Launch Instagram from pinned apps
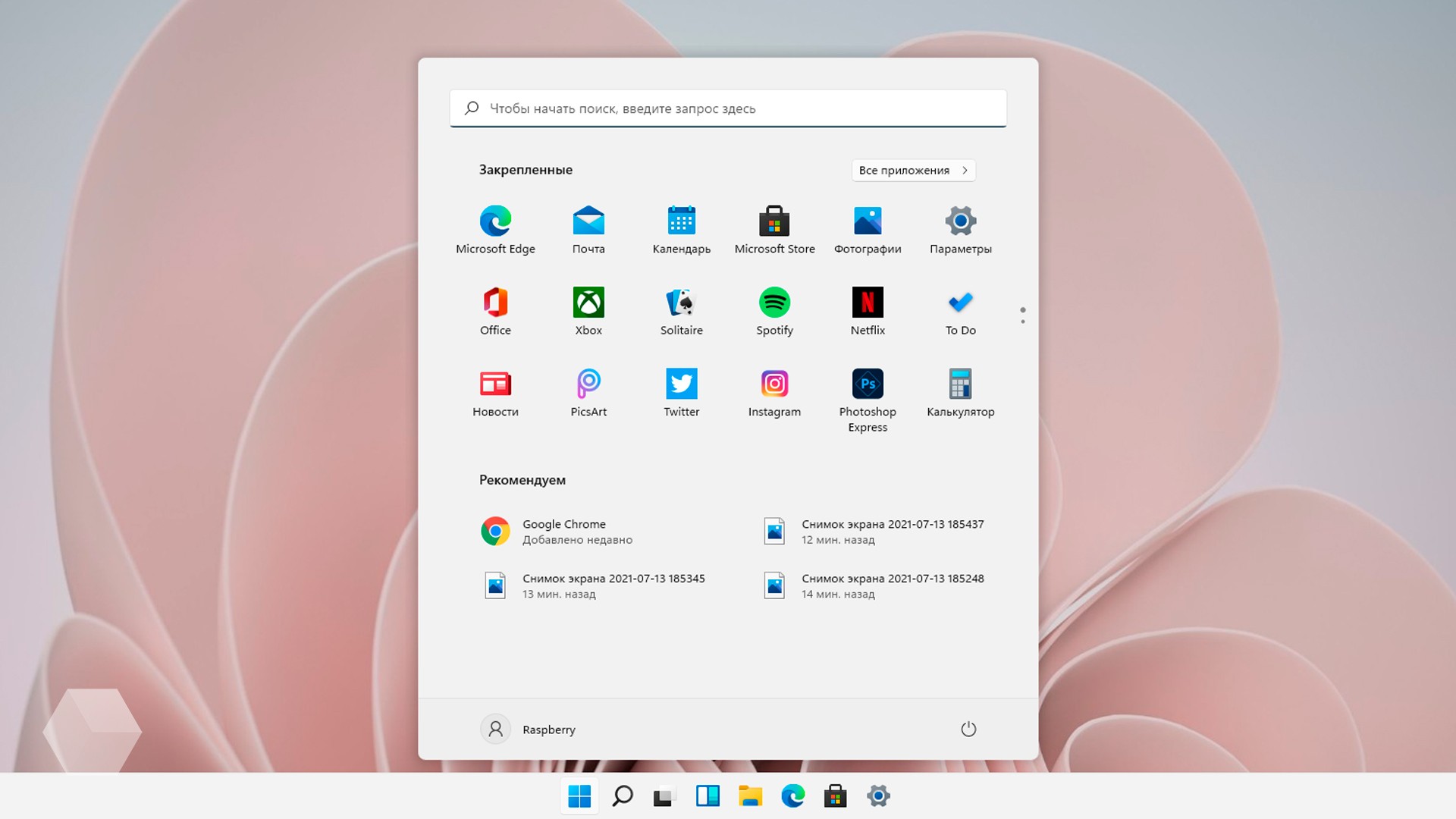This screenshot has height=819, width=1456. coord(774,393)
